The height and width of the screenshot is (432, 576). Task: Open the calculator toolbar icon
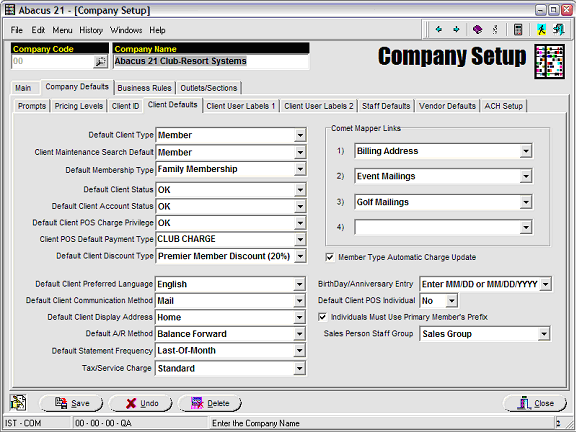pyautogui.click(x=518, y=29)
